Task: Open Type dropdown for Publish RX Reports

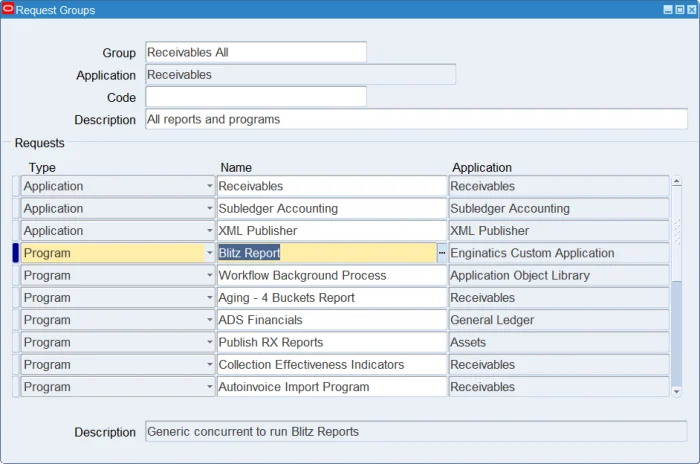Action: [x=209, y=343]
